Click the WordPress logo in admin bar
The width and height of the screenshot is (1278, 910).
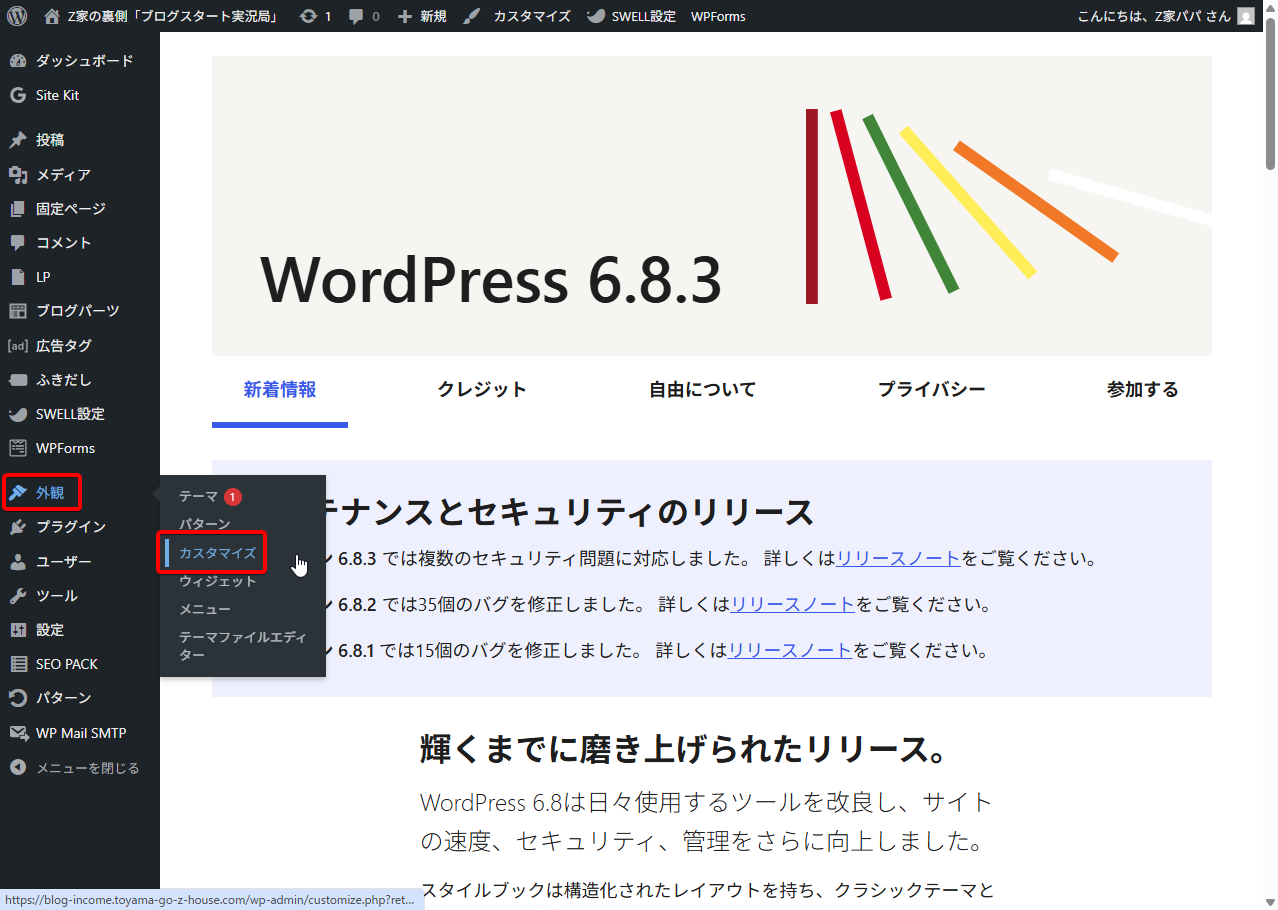(x=17, y=16)
